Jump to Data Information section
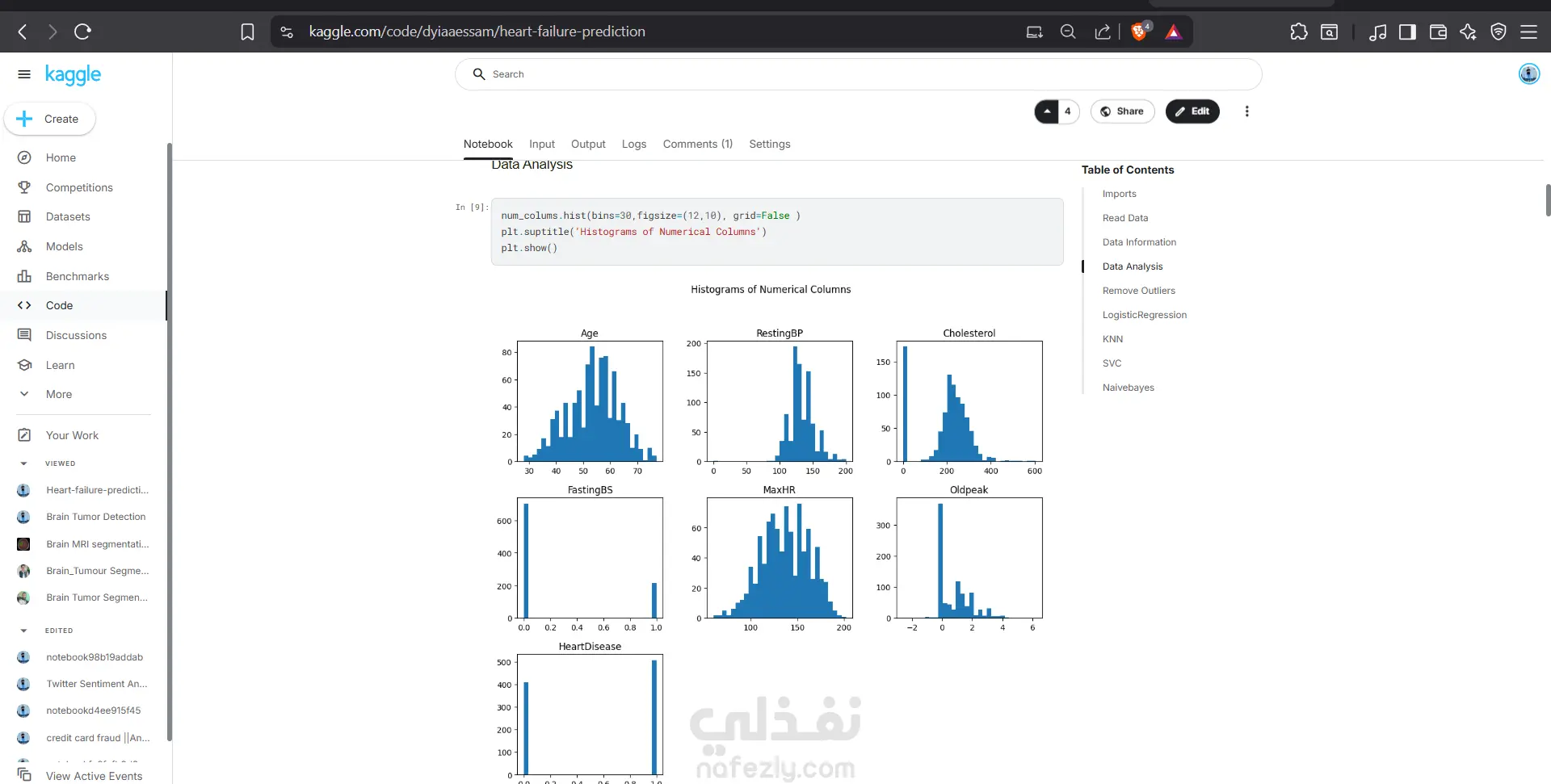This screenshot has width=1551, height=784. [1139, 242]
